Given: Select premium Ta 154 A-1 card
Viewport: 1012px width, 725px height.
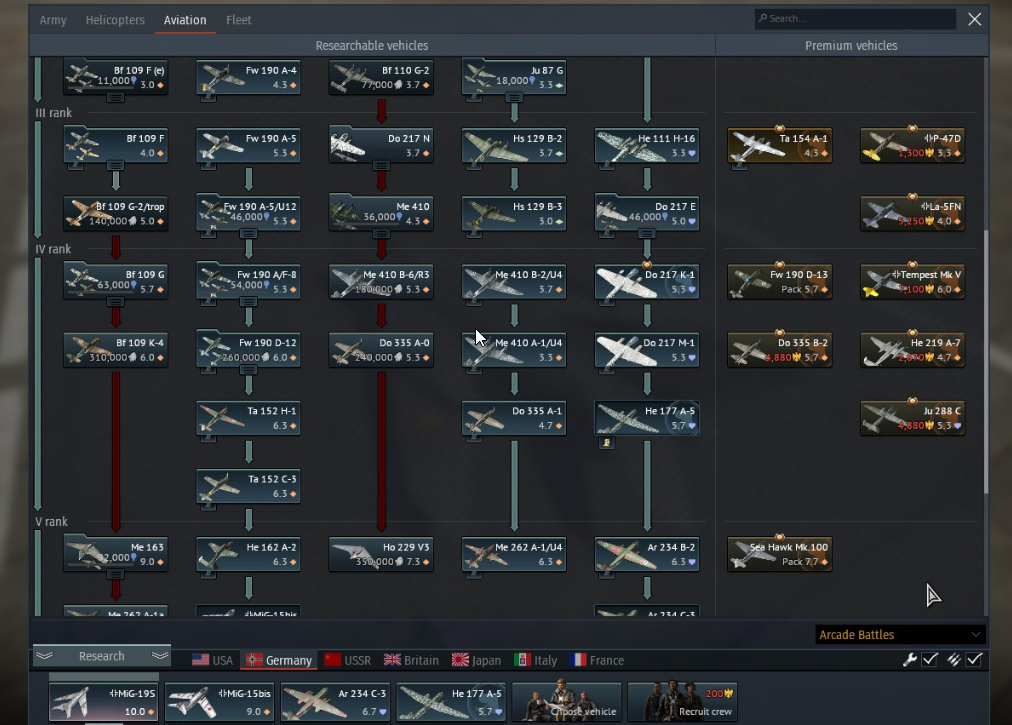Looking at the screenshot, I should coord(780,145).
